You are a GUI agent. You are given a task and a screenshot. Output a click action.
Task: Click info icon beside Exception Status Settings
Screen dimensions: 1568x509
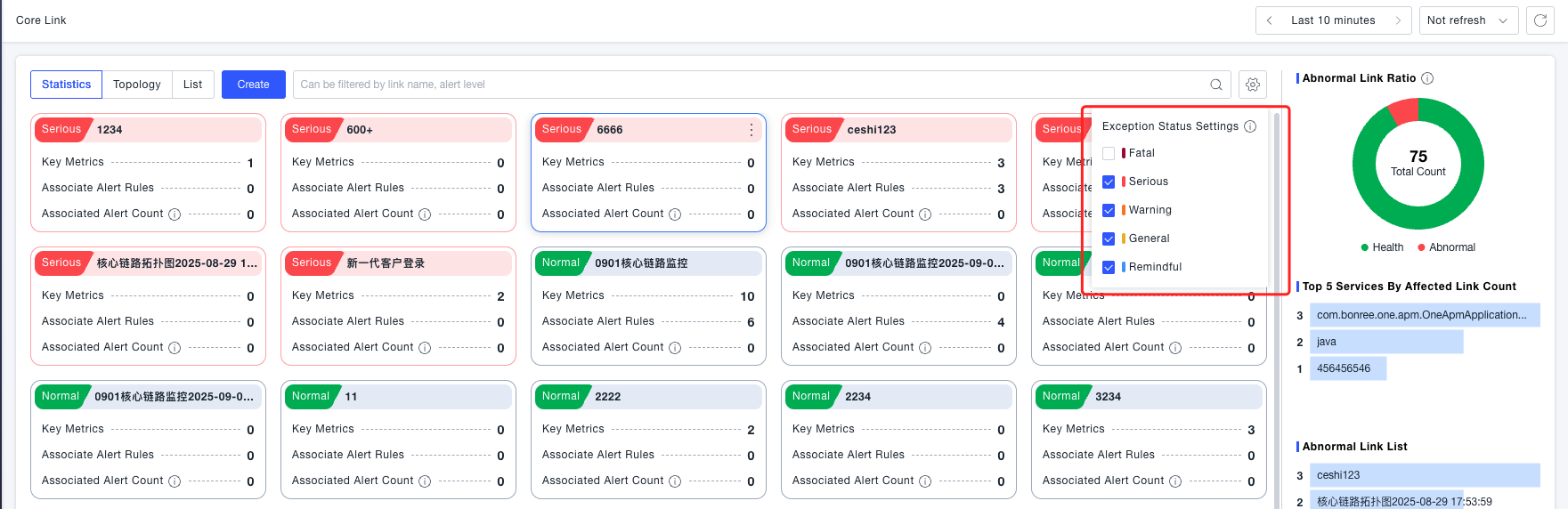coord(1250,126)
